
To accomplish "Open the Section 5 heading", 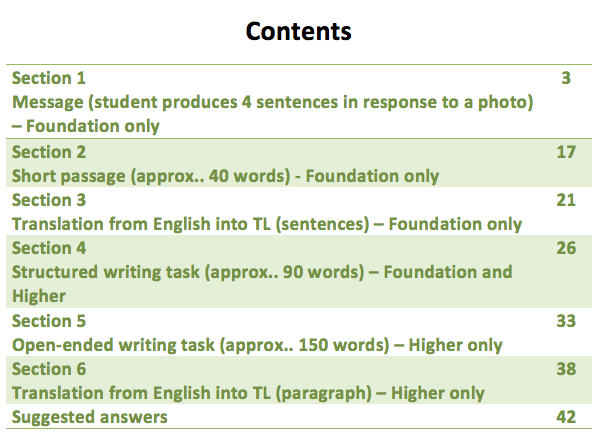I will [x=49, y=321].
